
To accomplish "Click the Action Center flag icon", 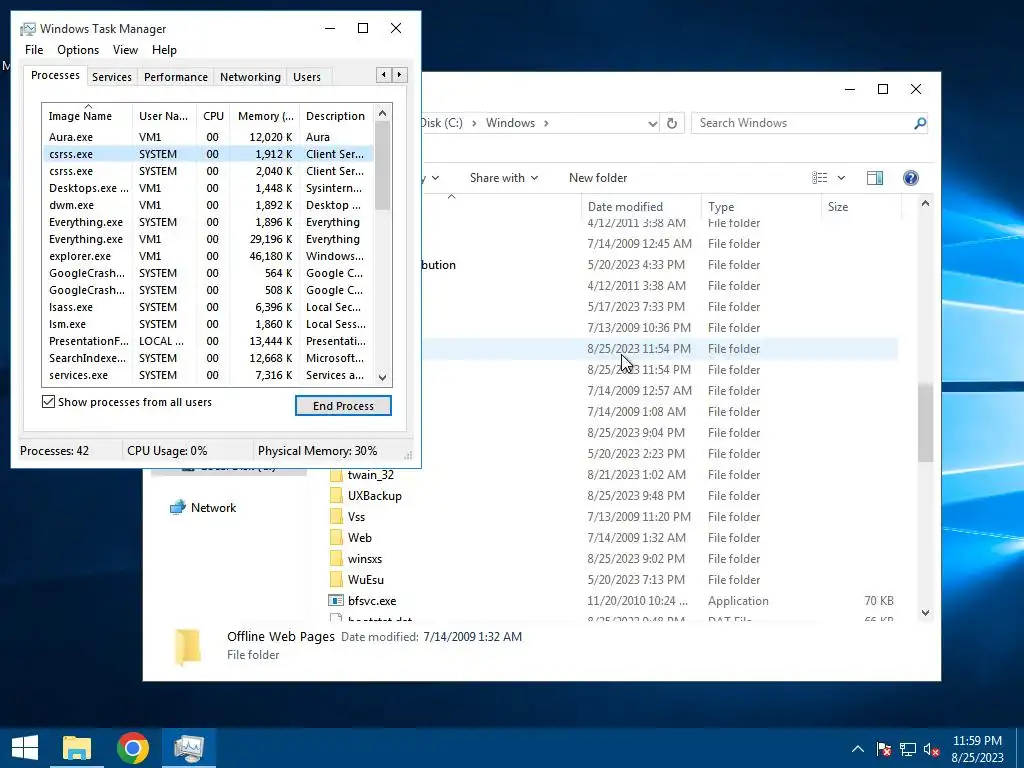I will tap(884, 749).
